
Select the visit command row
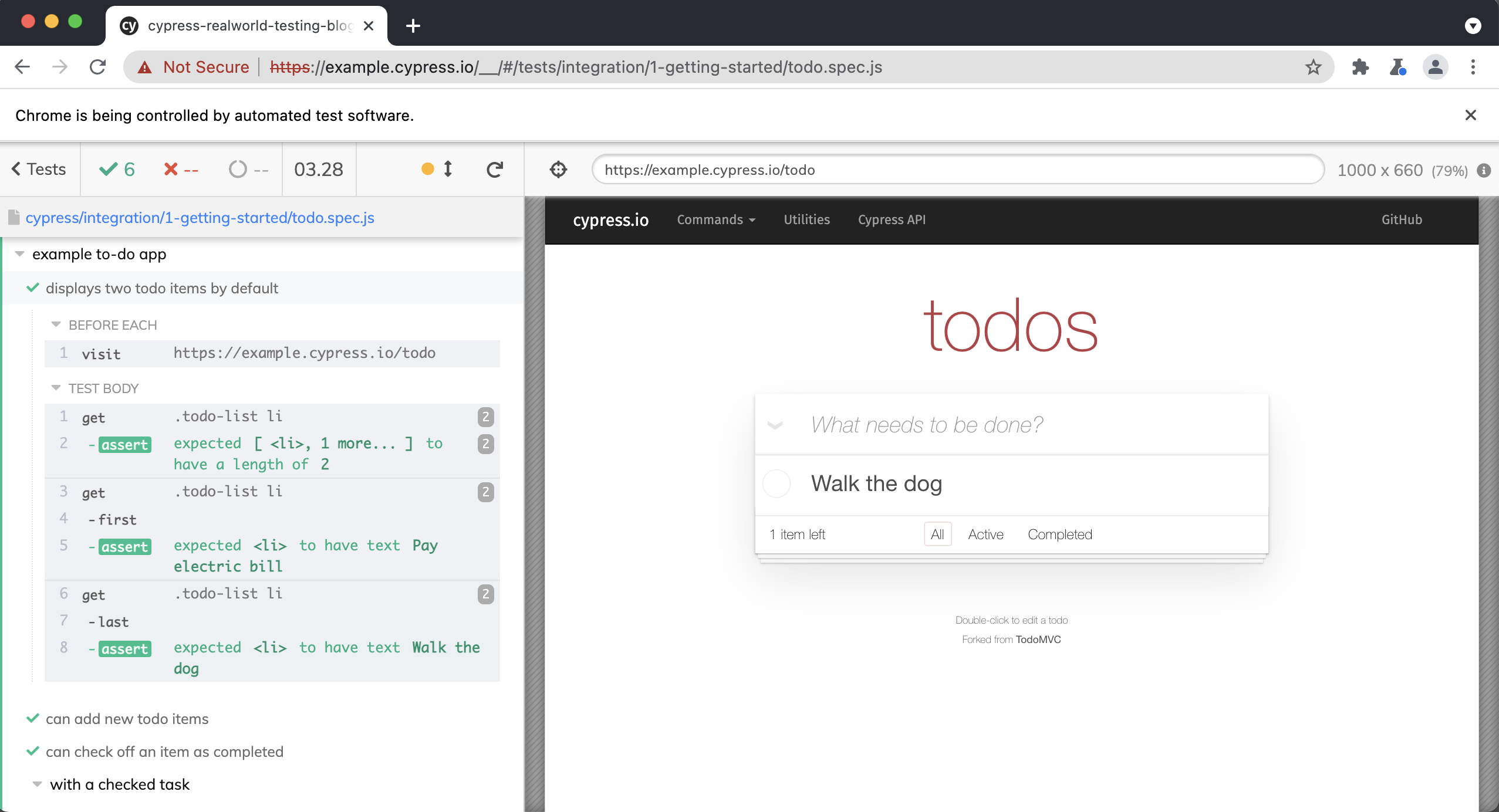(272, 353)
